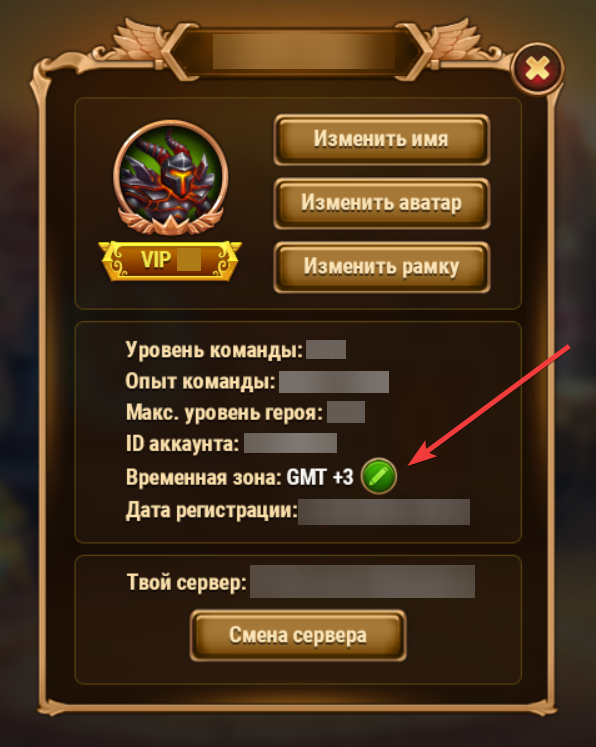Viewport: 596px width, 747px height.
Task: Select the Опыт команды label
Action: click(x=200, y=382)
